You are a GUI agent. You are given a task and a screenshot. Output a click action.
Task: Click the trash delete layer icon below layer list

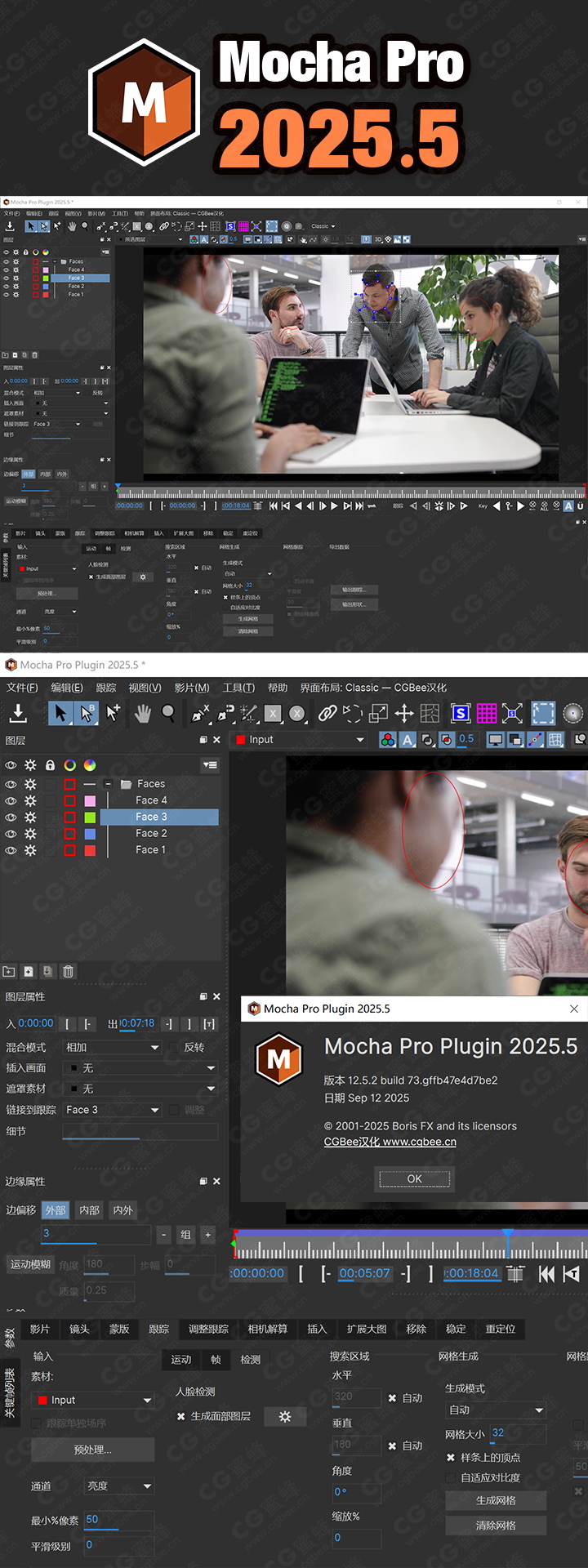point(68,971)
